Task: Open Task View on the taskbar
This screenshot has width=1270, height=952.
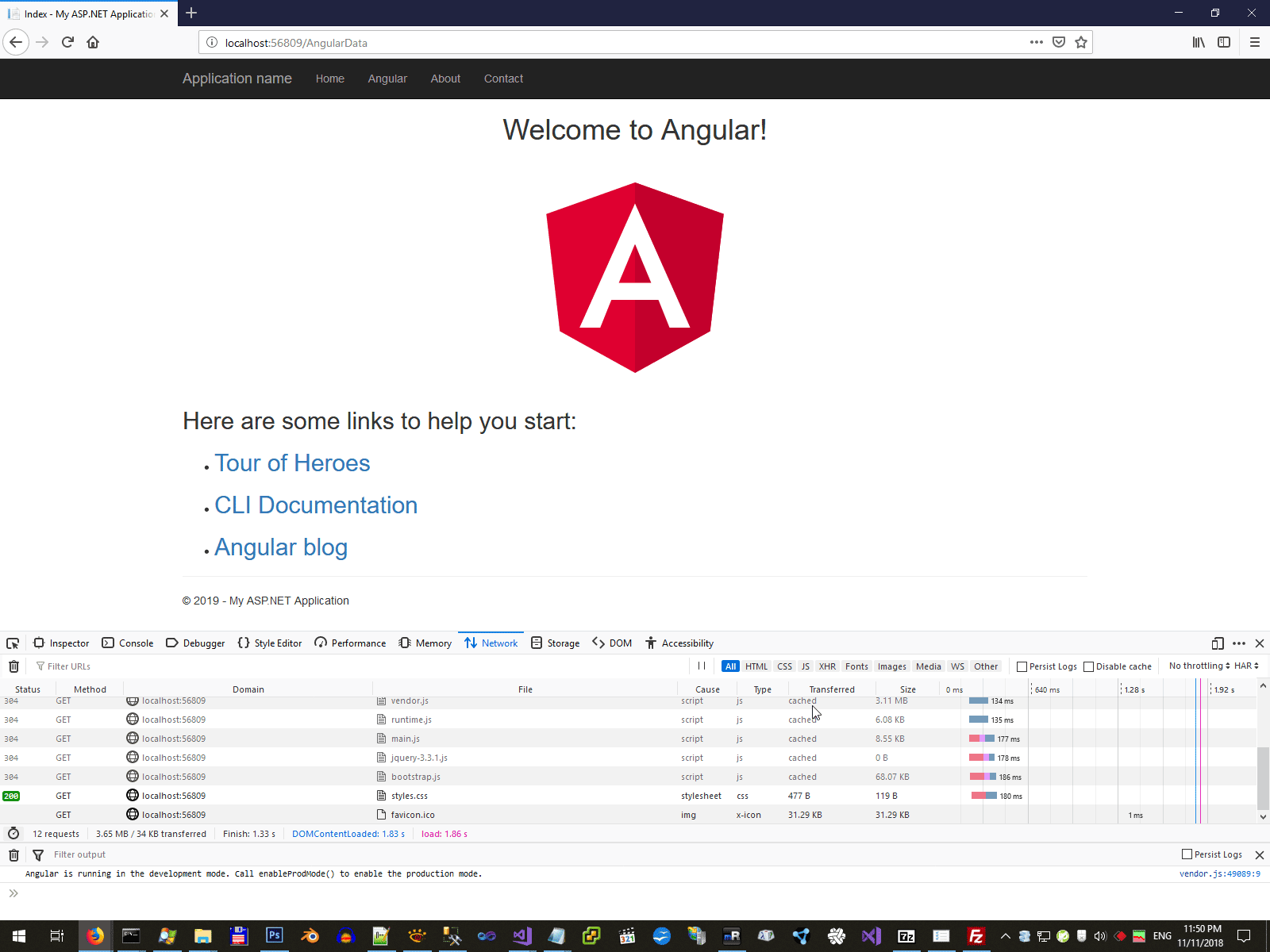Action: (56, 936)
